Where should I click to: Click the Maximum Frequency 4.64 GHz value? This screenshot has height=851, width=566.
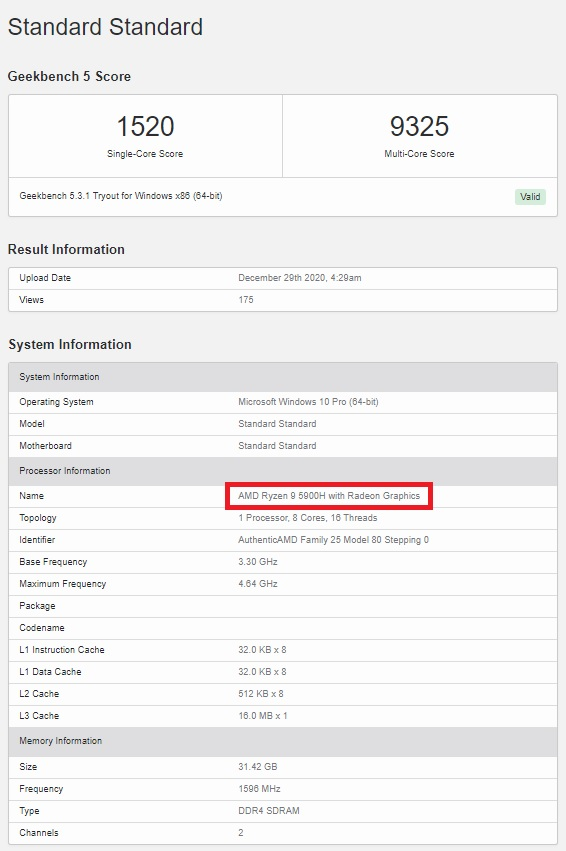(x=258, y=584)
